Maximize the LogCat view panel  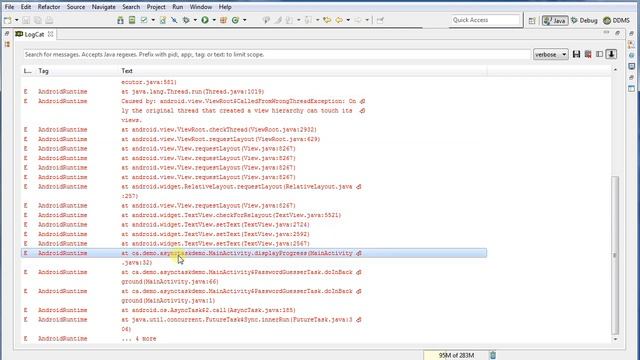pos(618,33)
